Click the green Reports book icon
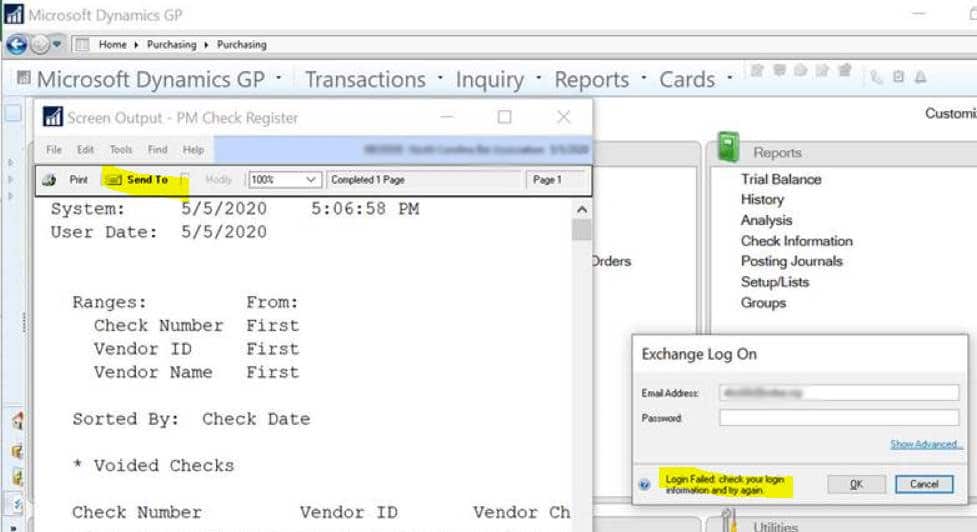This screenshot has height=532, width=977. [x=728, y=147]
